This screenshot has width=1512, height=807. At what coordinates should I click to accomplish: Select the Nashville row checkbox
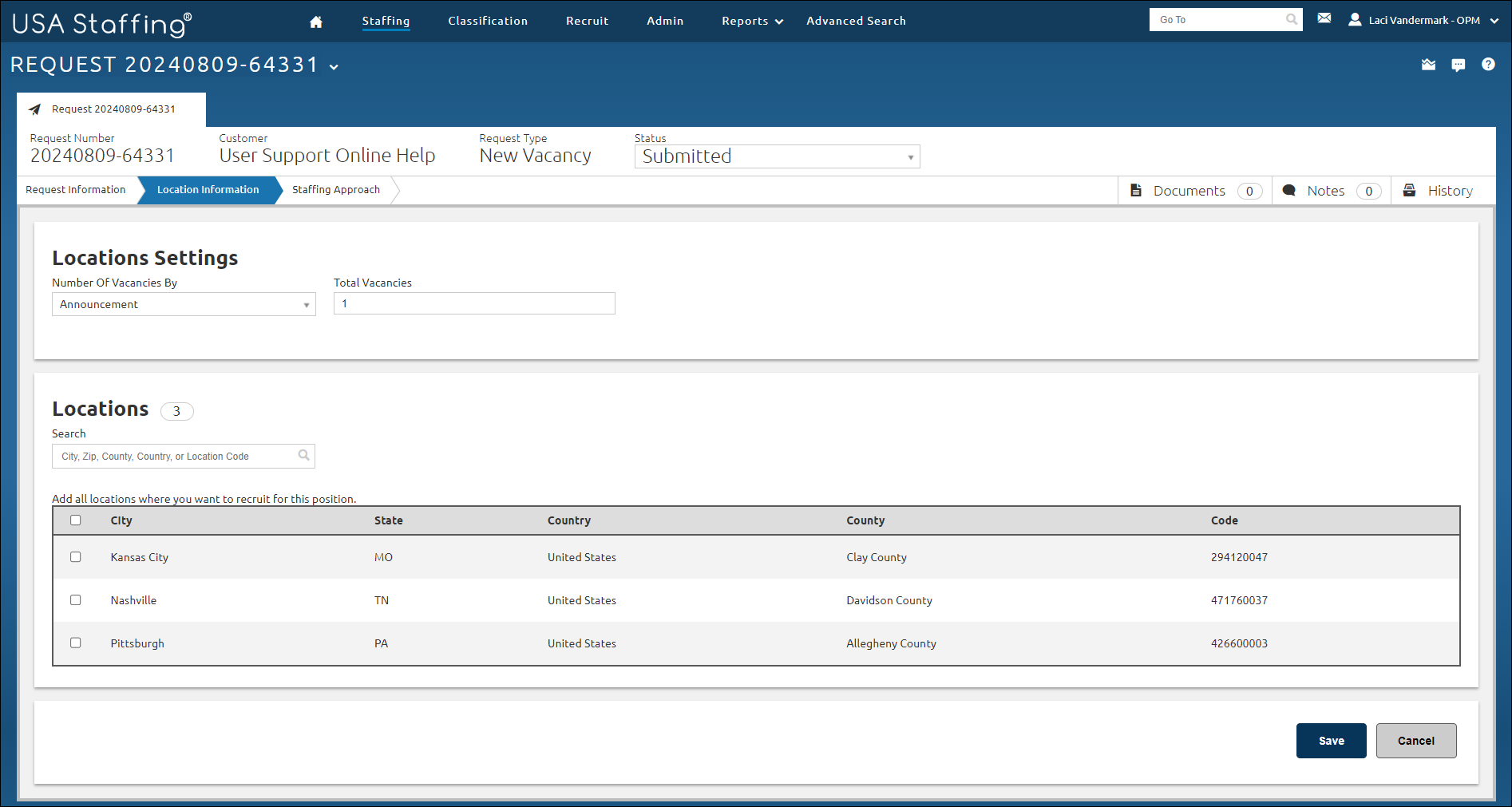click(76, 600)
